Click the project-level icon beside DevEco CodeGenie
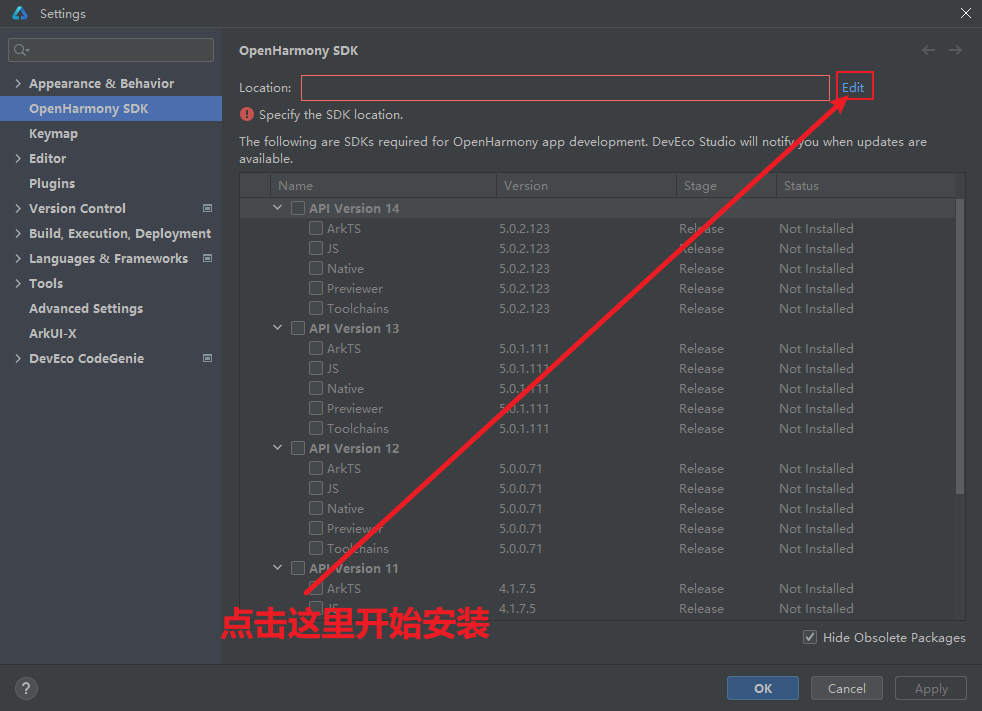The height and width of the screenshot is (711, 982). [207, 358]
